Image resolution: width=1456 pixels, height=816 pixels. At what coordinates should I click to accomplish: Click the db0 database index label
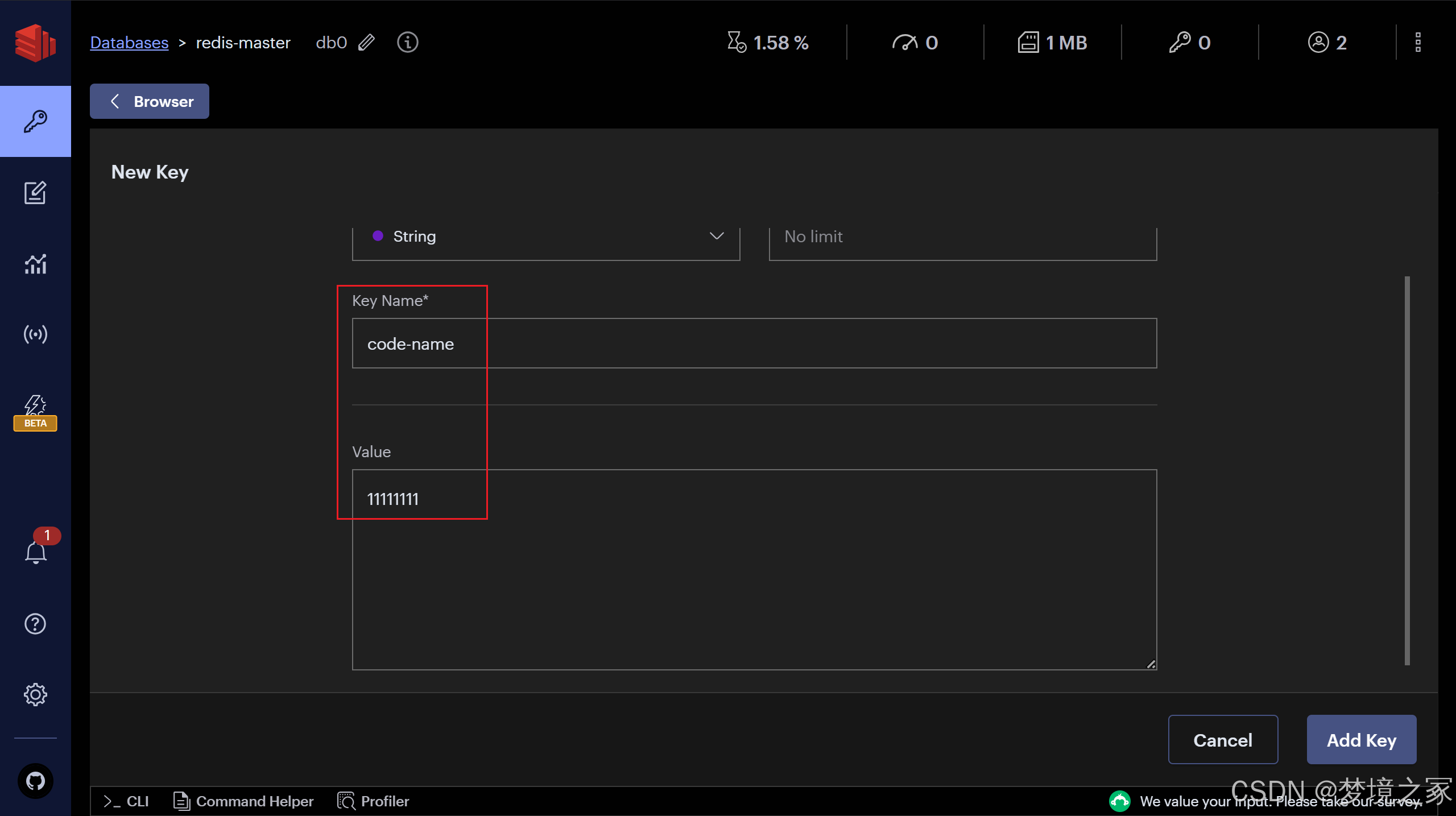(x=331, y=43)
